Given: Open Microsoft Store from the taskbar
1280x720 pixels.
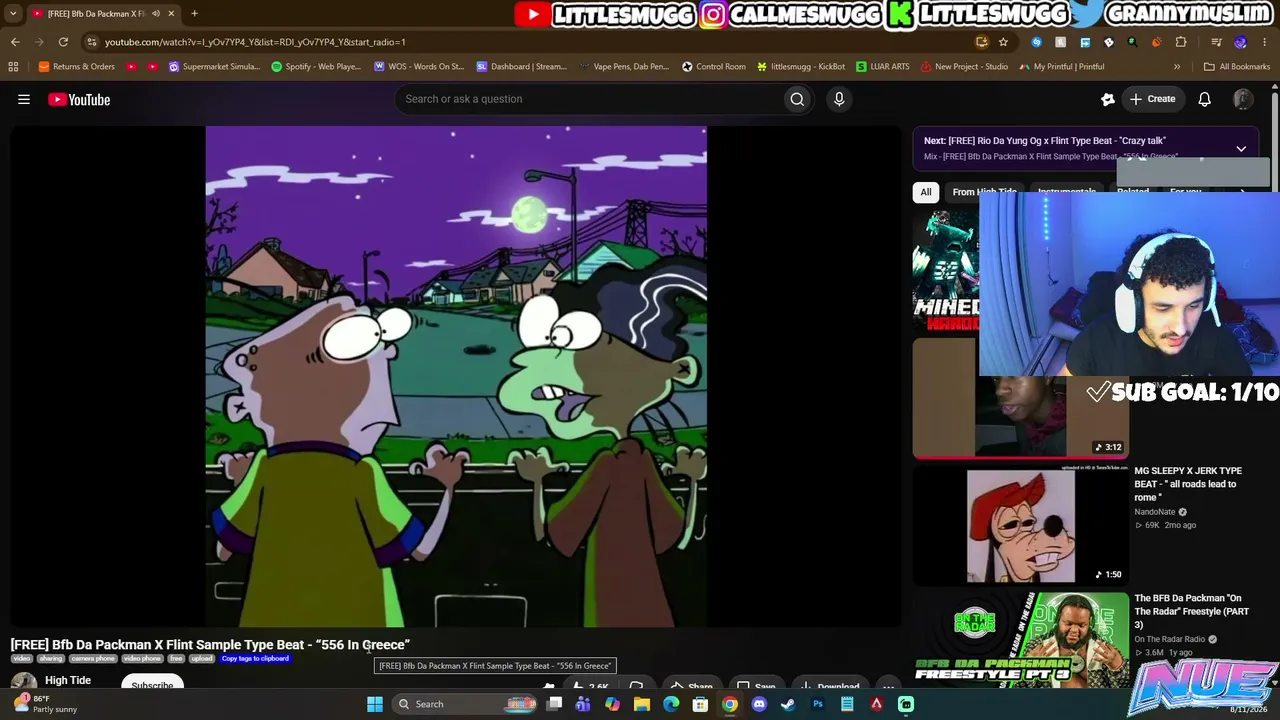Looking at the screenshot, I should point(700,704).
